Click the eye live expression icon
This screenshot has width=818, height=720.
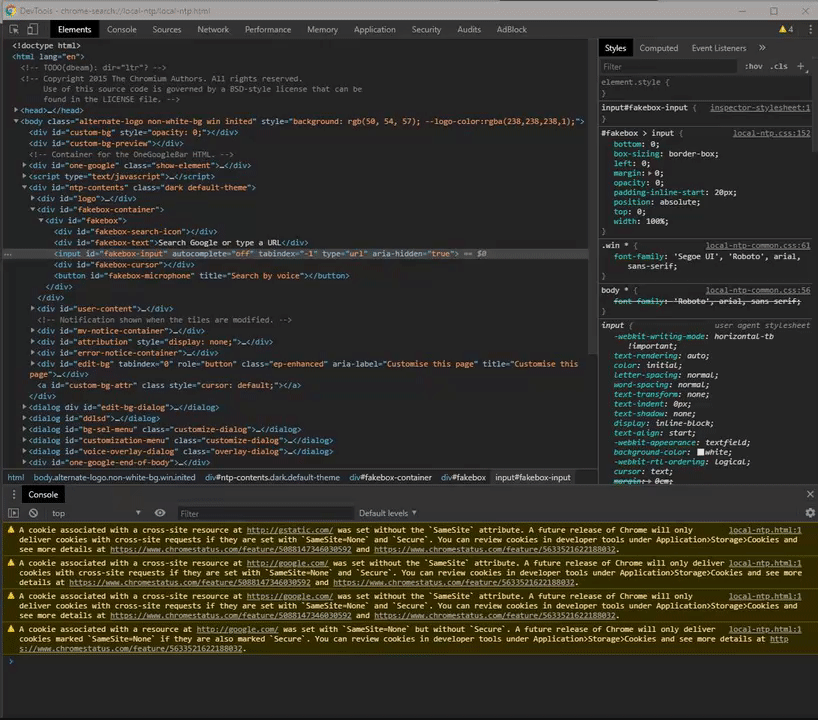click(x=160, y=513)
